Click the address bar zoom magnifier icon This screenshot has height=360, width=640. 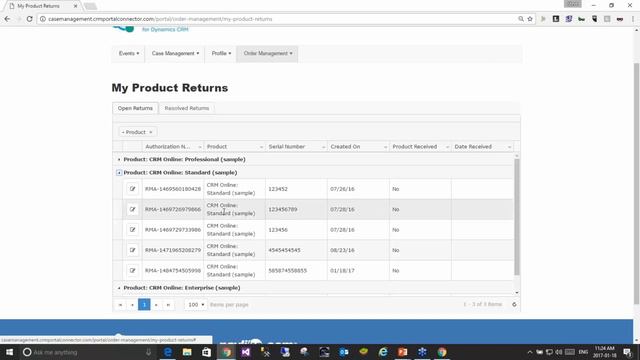click(521, 19)
